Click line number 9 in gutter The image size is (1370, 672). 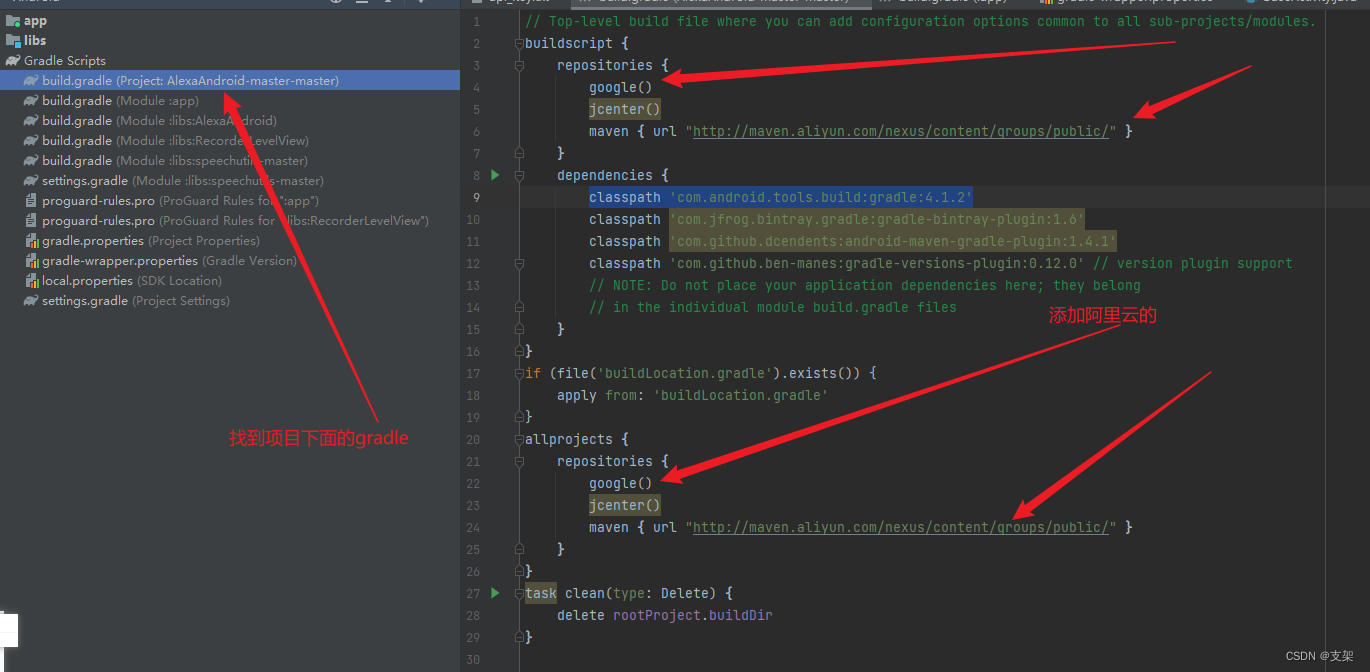pos(476,197)
